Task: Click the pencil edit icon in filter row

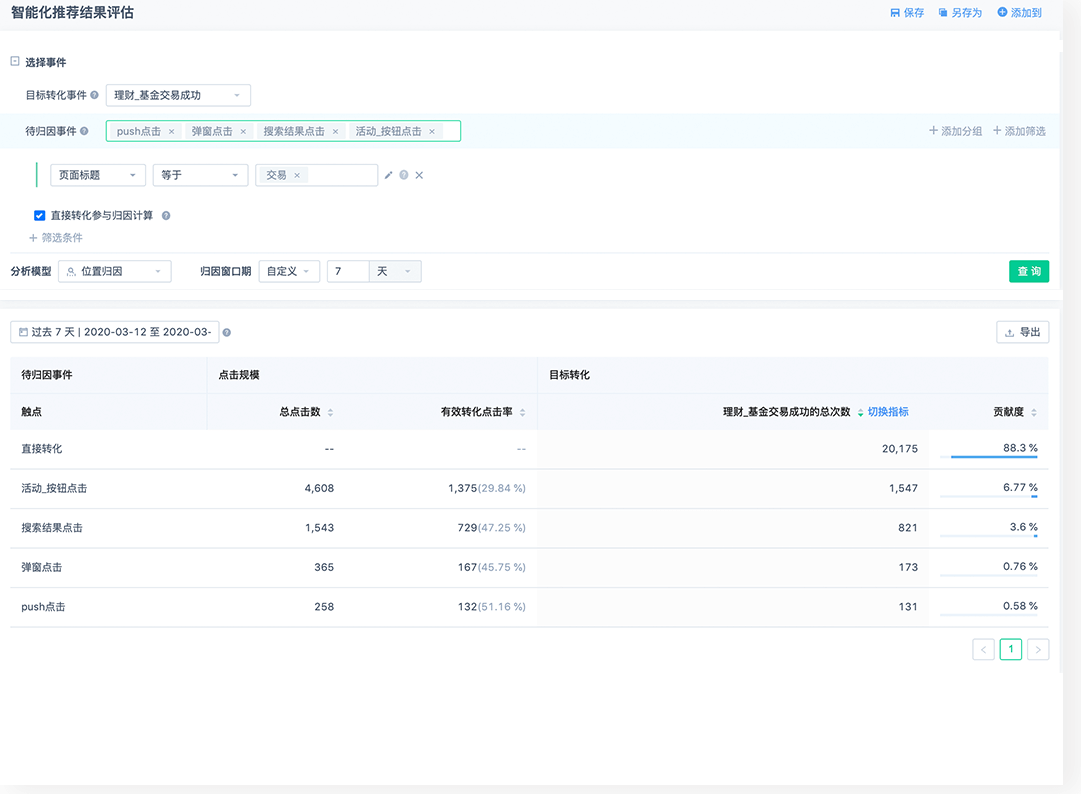Action: point(389,175)
